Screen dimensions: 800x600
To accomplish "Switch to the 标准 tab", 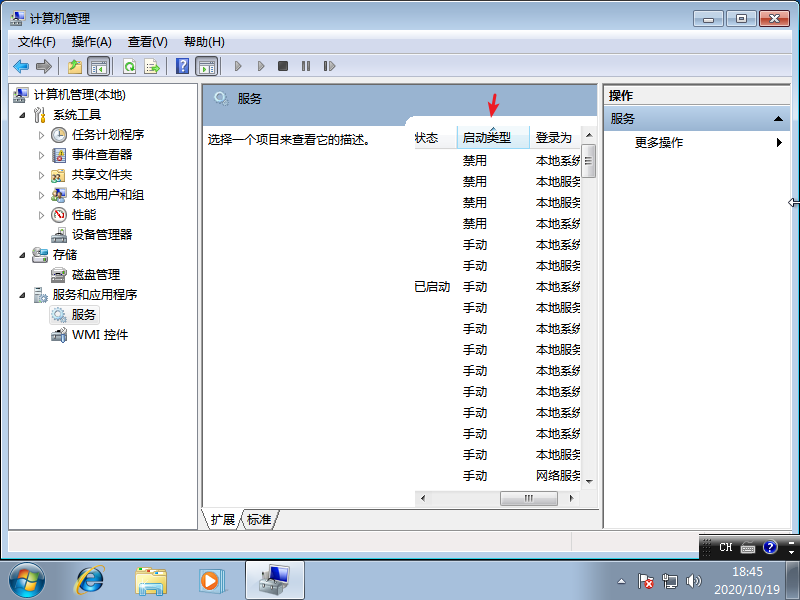I will tap(258, 519).
